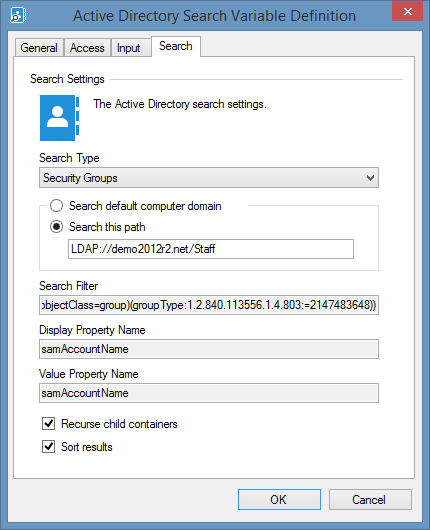Focus the Value Property Name field
Image resolution: width=430 pixels, height=530 pixels.
point(209,393)
